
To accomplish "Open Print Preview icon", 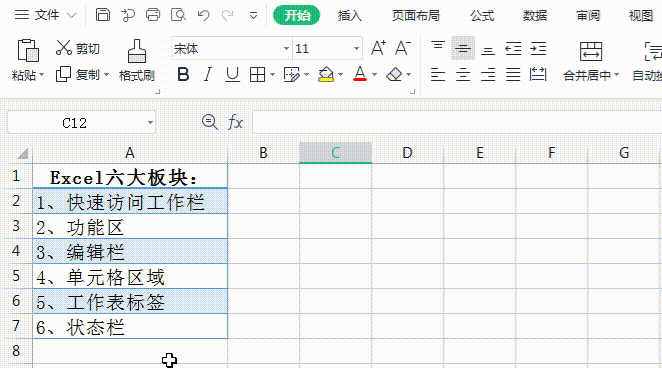I will pyautogui.click(x=178, y=15).
